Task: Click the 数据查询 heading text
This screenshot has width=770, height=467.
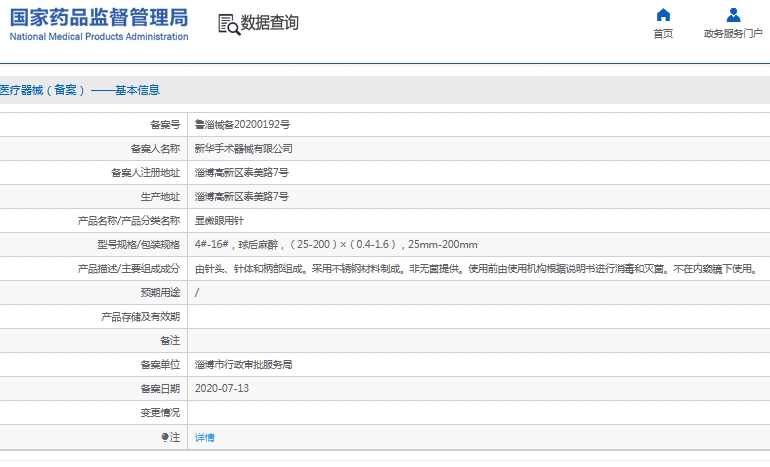Action: (x=269, y=23)
